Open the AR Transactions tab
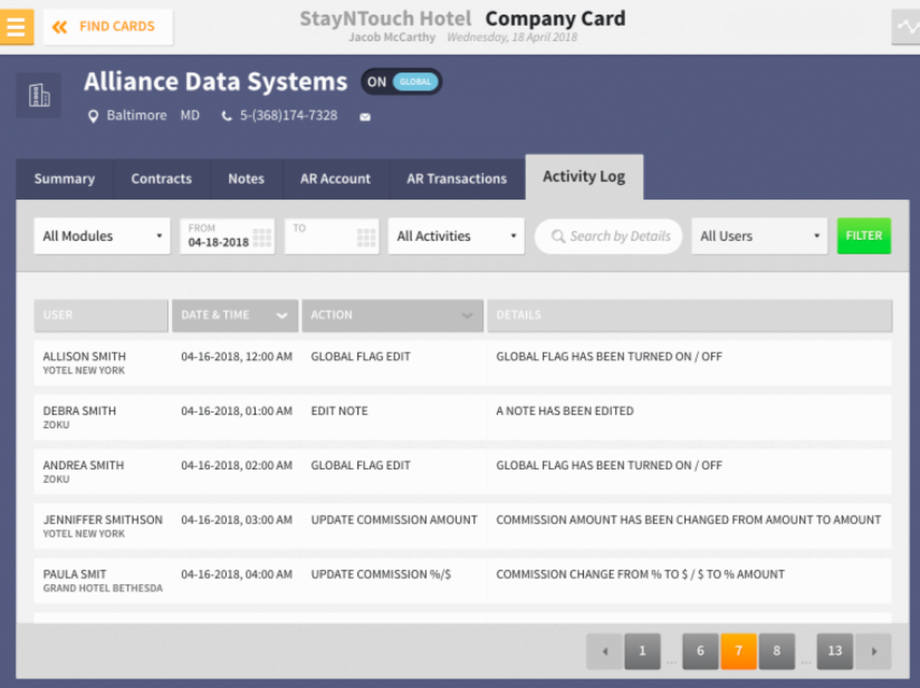 [x=456, y=179]
